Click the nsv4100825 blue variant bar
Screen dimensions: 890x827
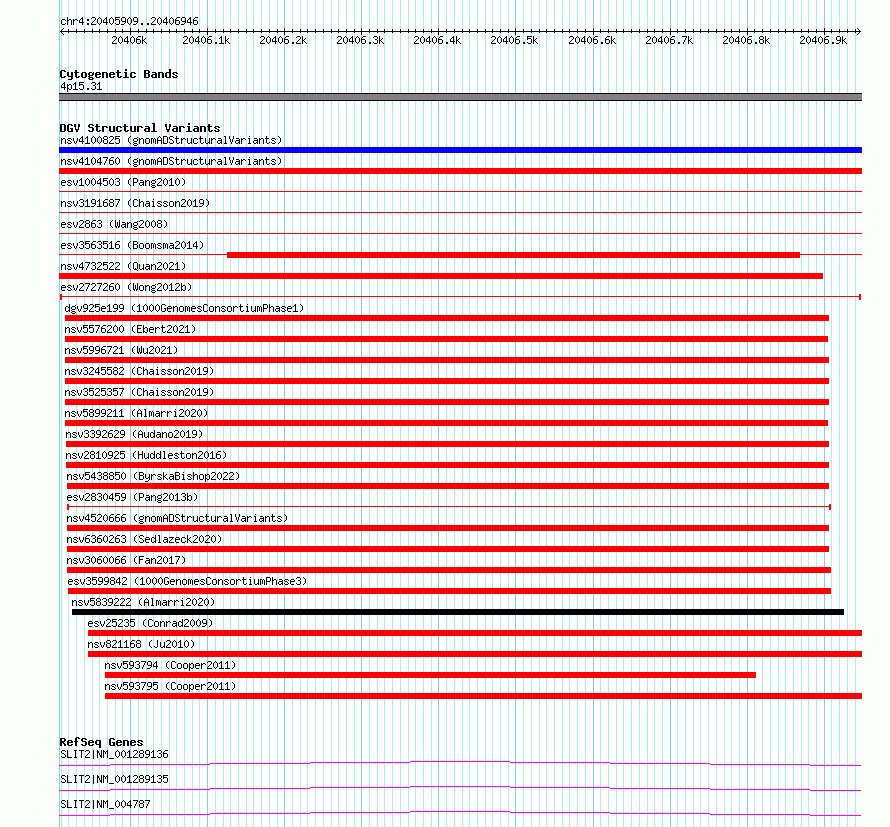[460, 150]
